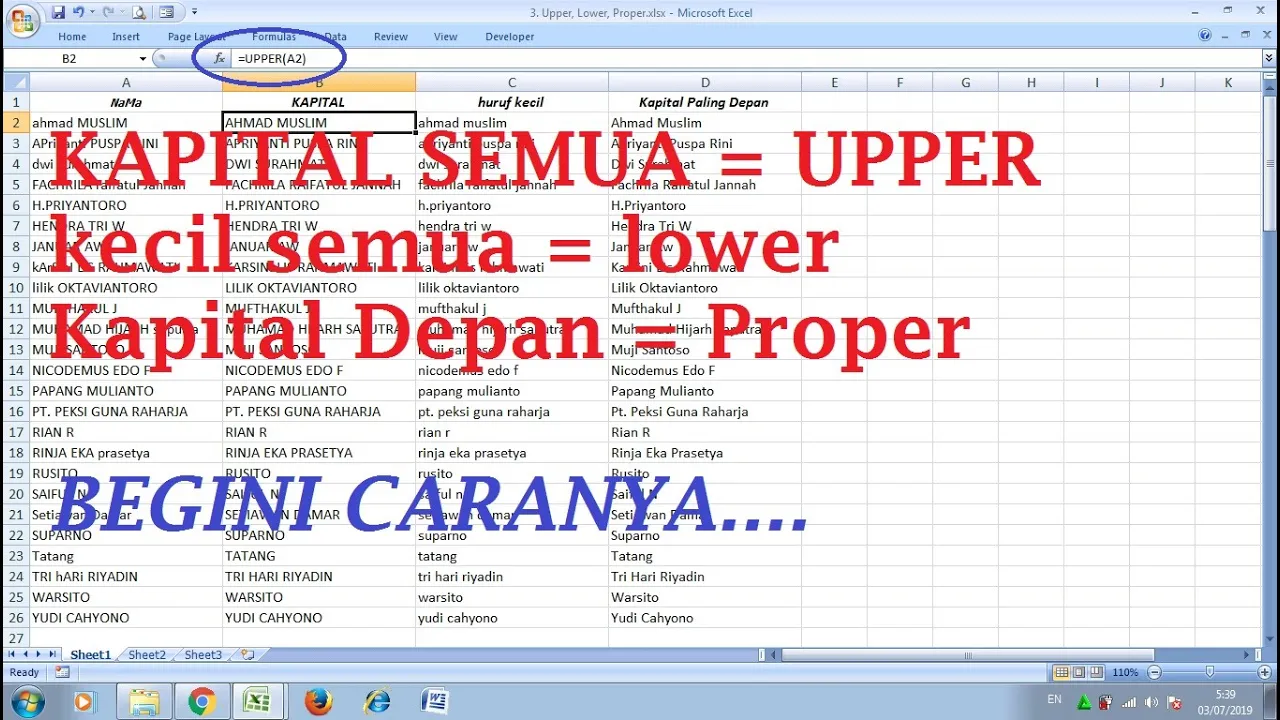Click the Name Box showing B2
Screen dimensions: 1280x720
(x=70, y=59)
